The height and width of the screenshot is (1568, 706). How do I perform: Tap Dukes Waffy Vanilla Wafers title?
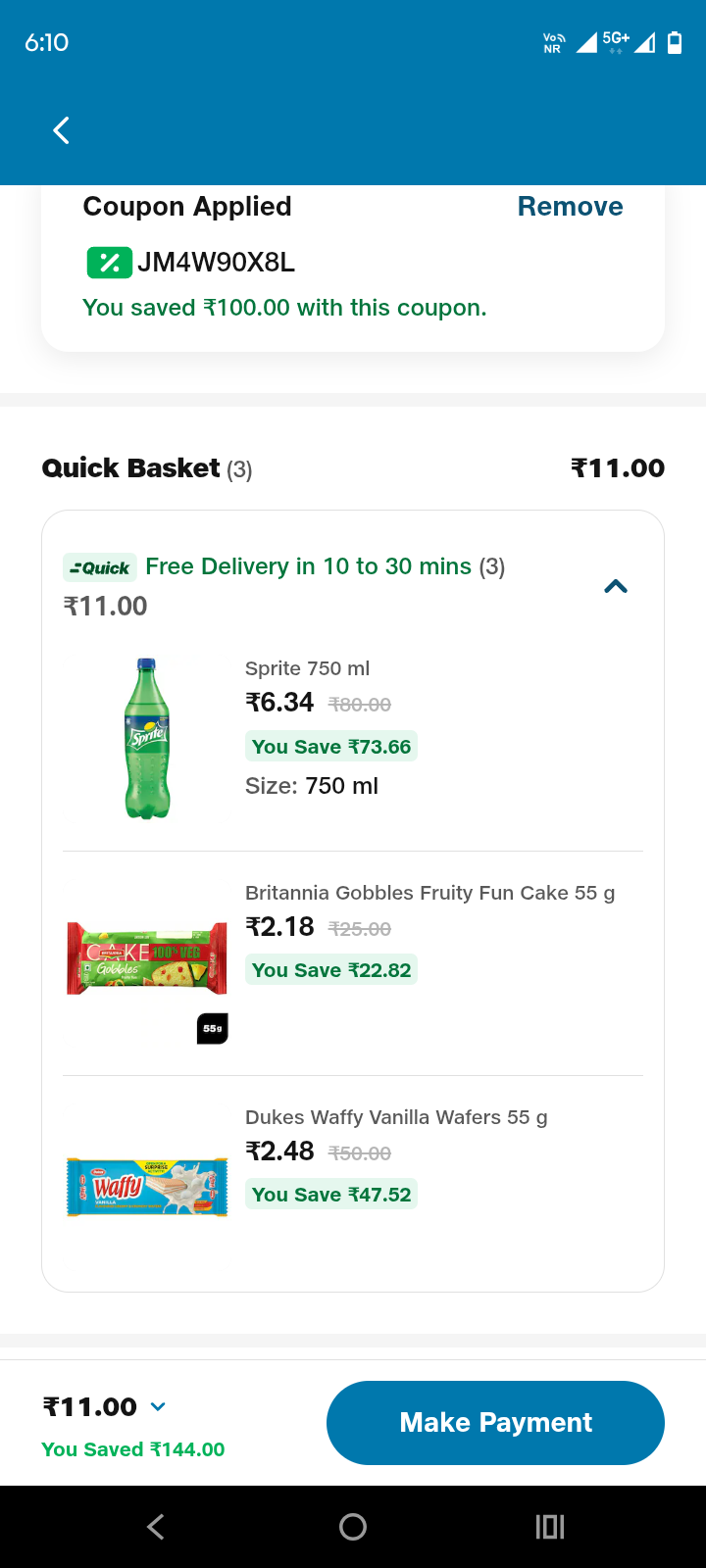396,1117
